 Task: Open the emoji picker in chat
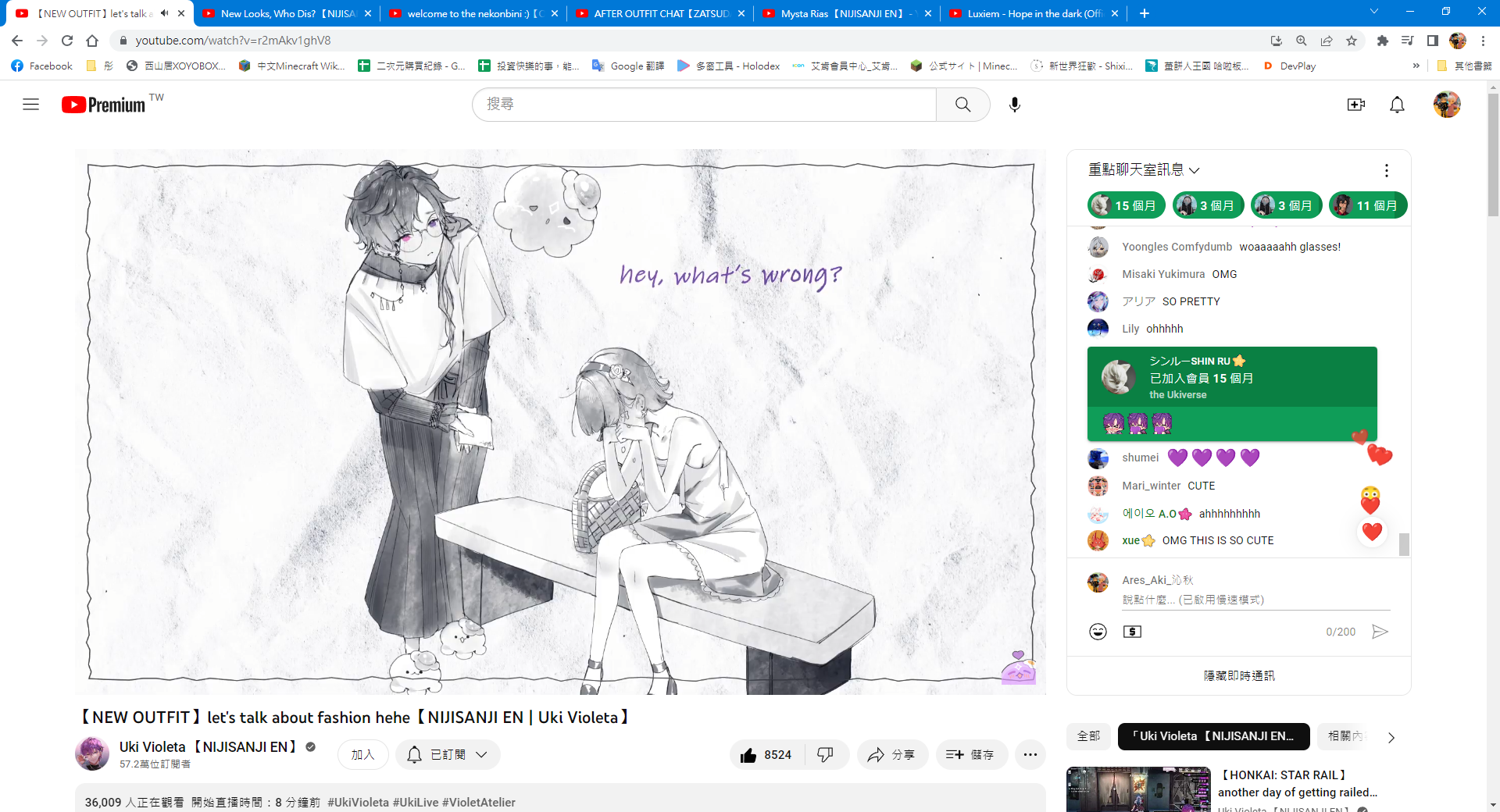click(1098, 632)
